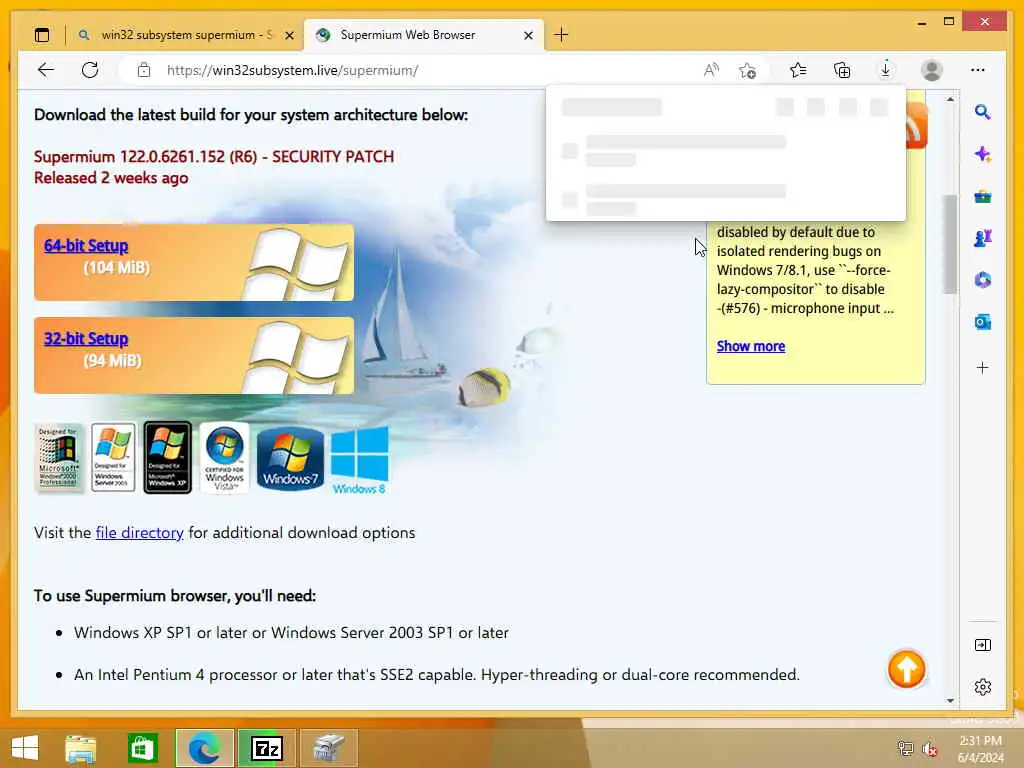Open the Collections icon
The image size is (1024, 768).
[x=842, y=70]
